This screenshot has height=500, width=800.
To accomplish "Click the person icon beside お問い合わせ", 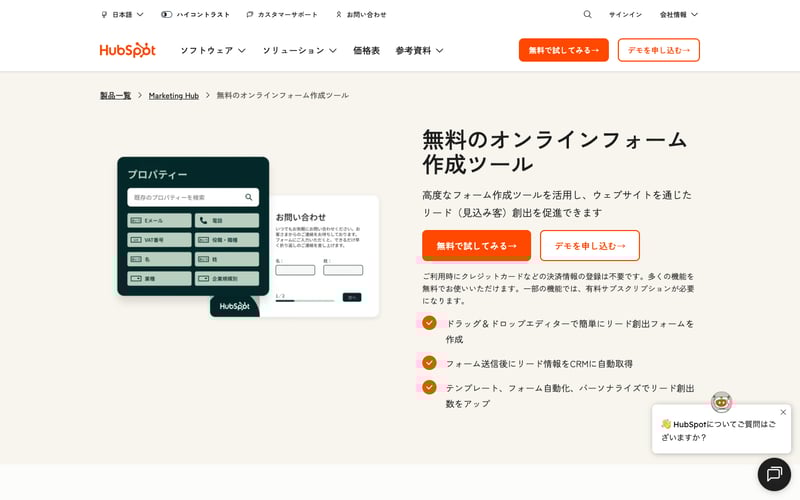I will tap(338, 15).
